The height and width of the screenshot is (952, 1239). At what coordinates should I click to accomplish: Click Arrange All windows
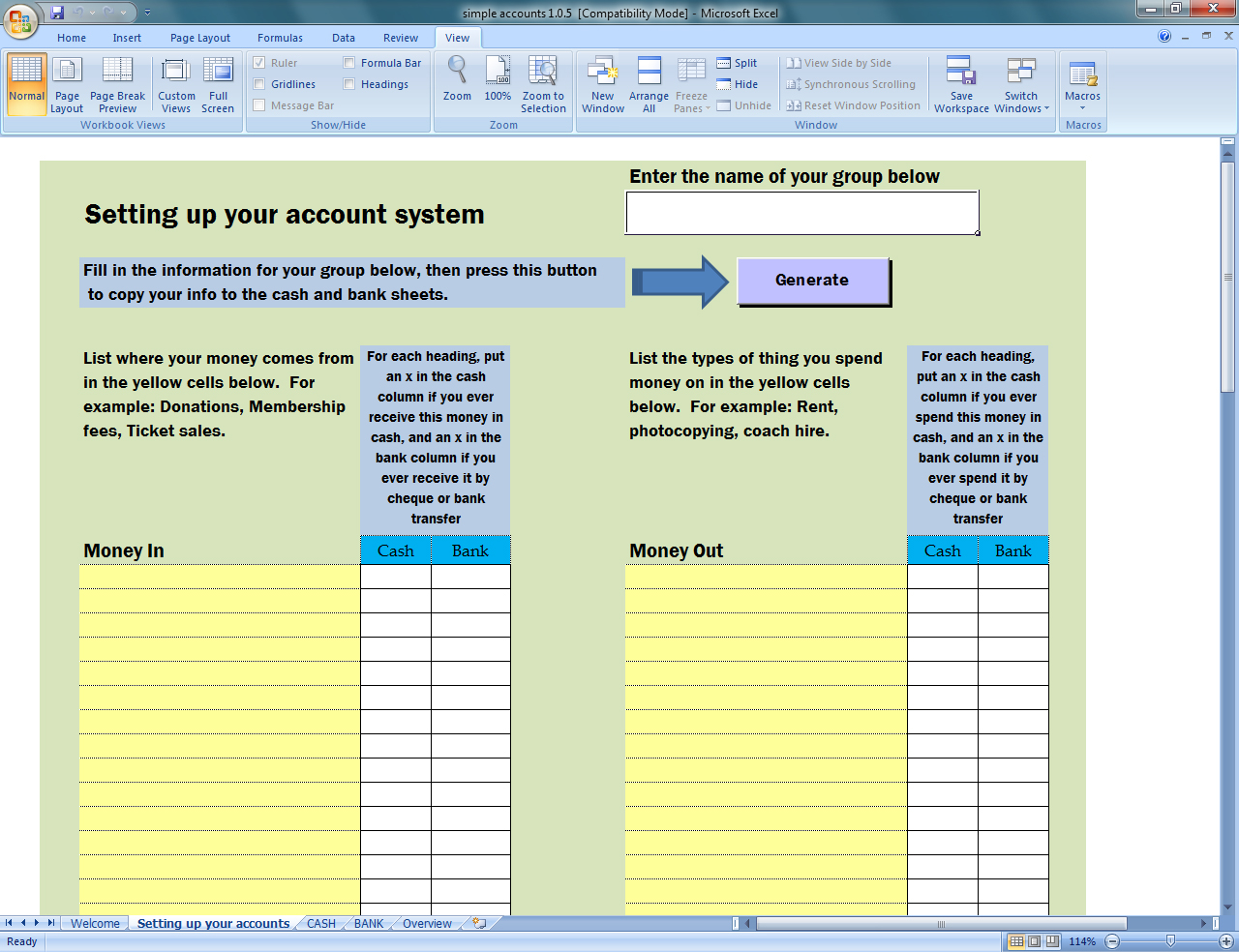(x=649, y=83)
